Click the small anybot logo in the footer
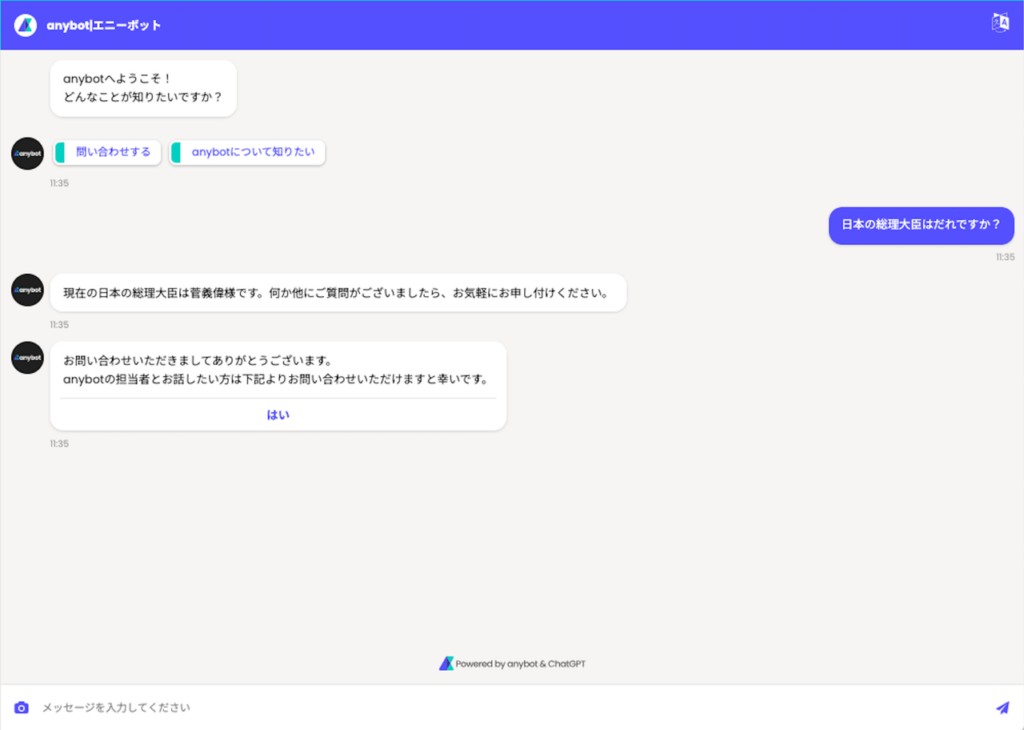Image resolution: width=1024 pixels, height=730 pixels. [446, 663]
